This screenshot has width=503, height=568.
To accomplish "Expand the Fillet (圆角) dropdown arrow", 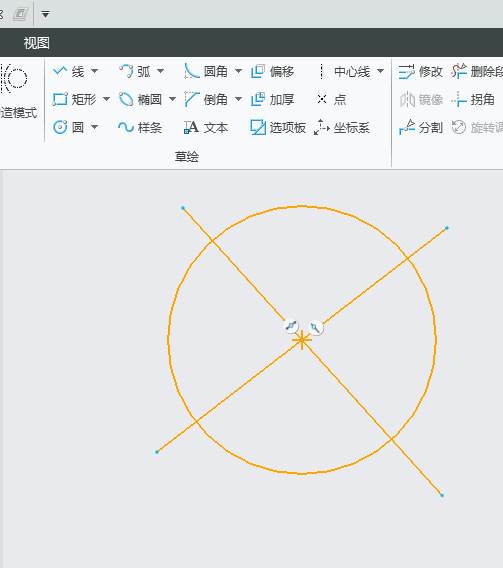I will 238,71.
